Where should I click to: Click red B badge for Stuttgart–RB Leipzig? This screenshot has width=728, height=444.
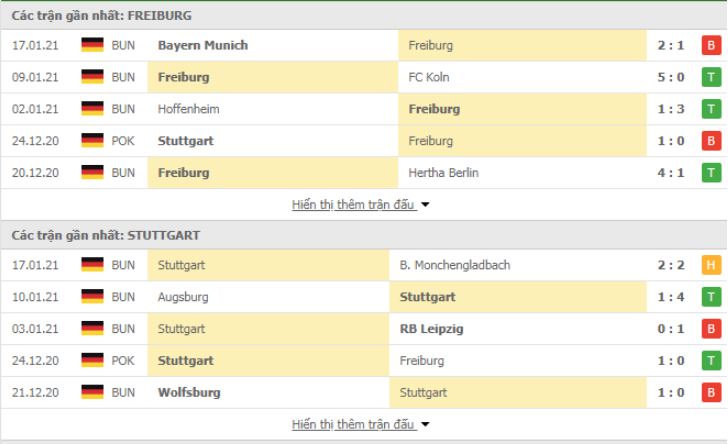click(711, 329)
